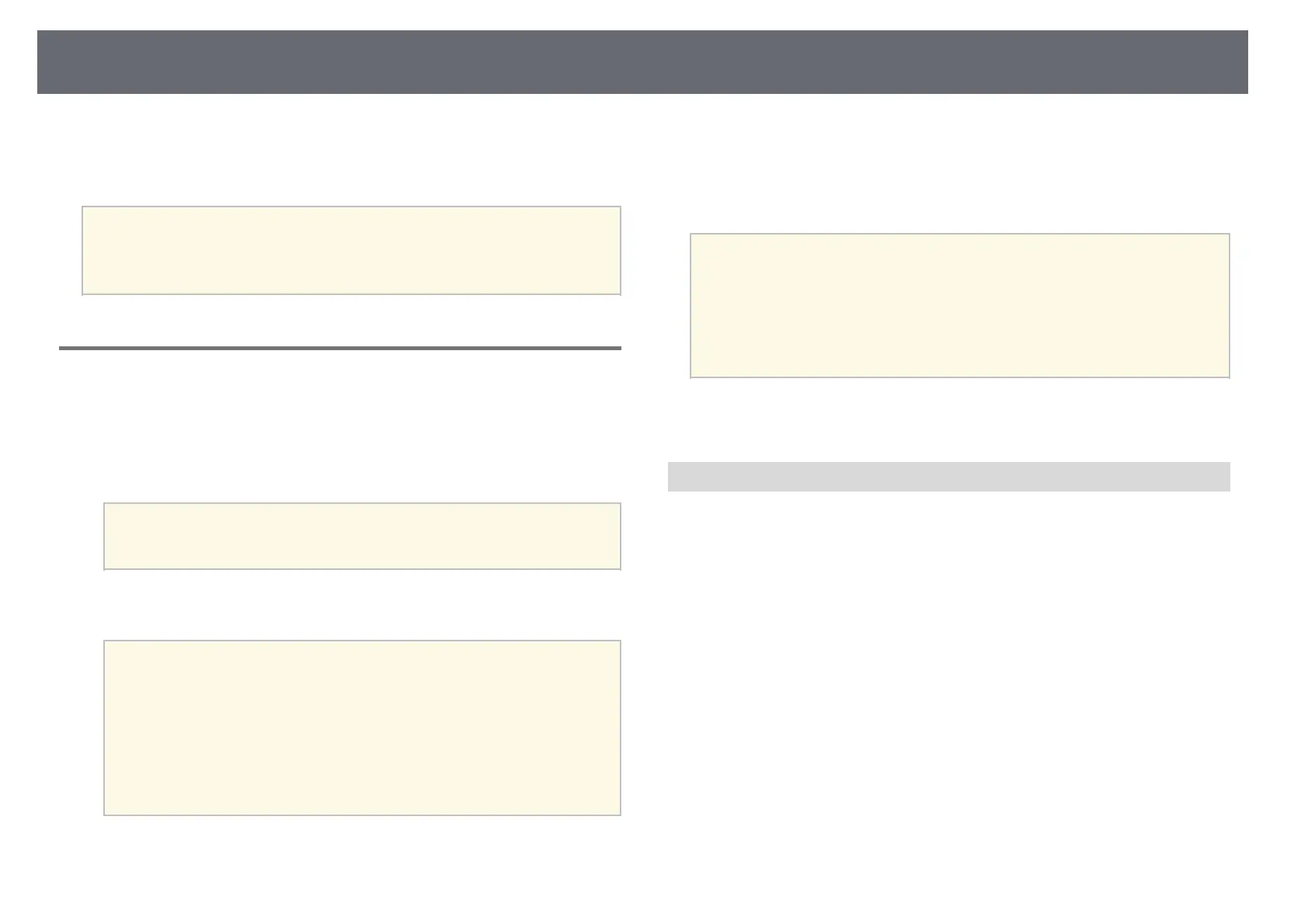
Task: Click the right end of the gray divider line
Action: coord(617,348)
